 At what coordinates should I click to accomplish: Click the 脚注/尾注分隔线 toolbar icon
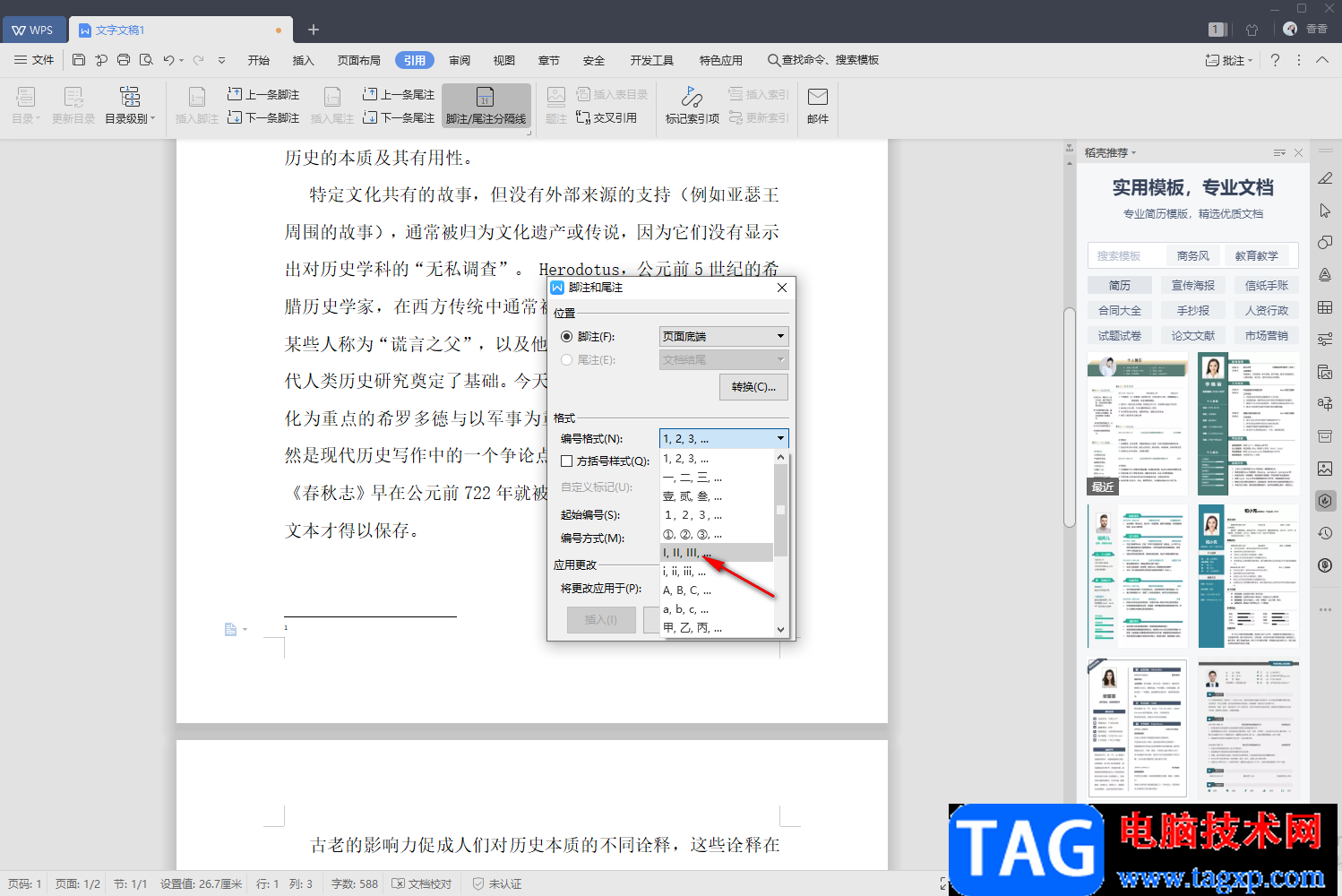point(486,98)
